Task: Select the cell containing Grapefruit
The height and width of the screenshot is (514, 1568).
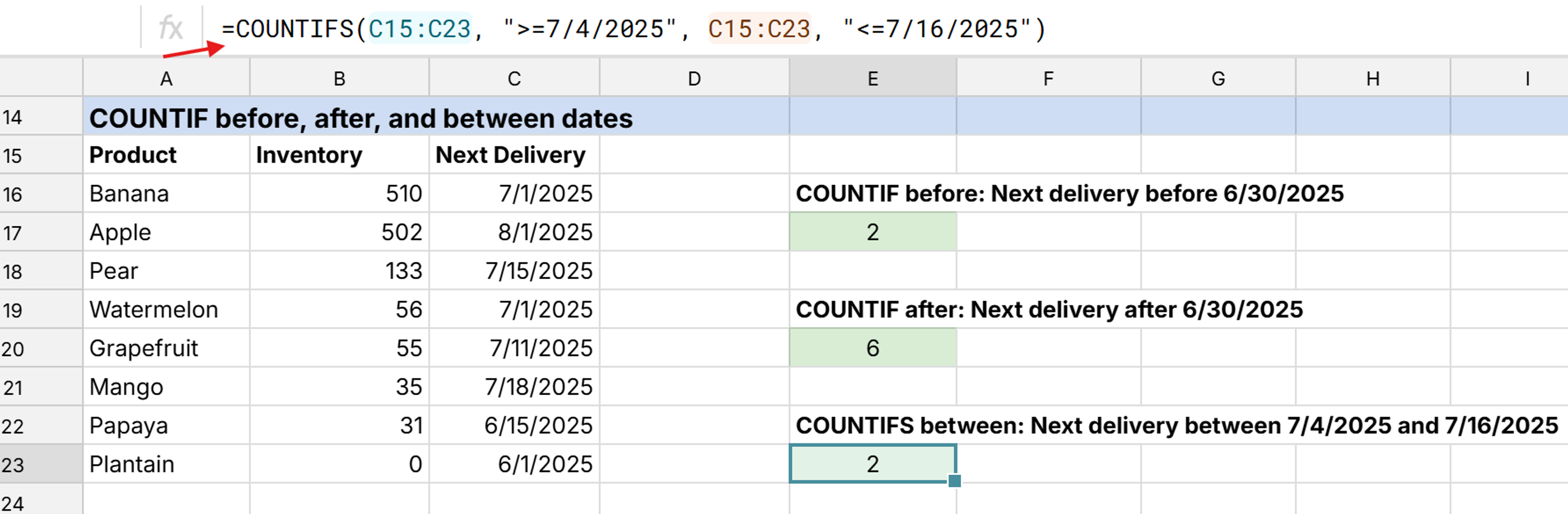Action: click(x=166, y=348)
